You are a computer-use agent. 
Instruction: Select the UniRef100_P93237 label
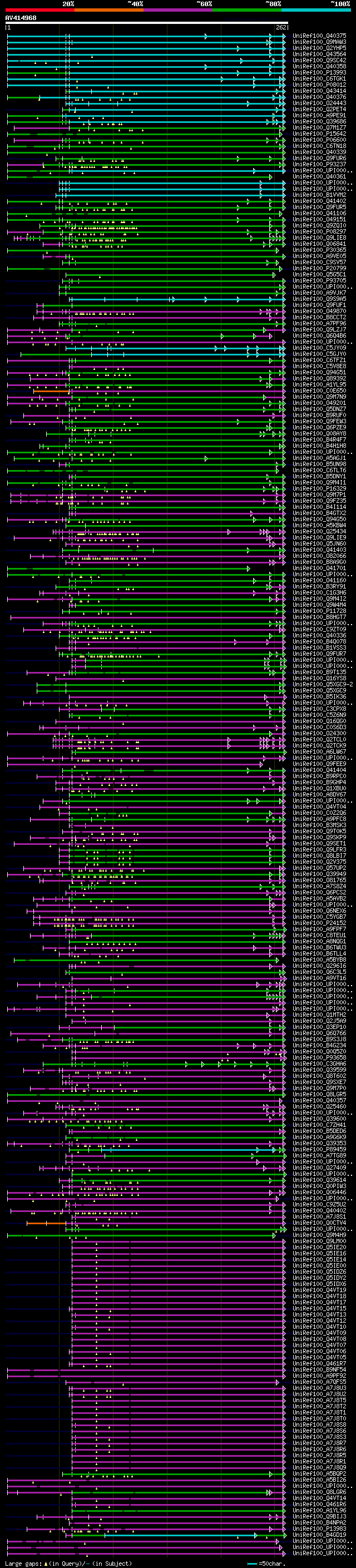pyautogui.click(x=319, y=164)
